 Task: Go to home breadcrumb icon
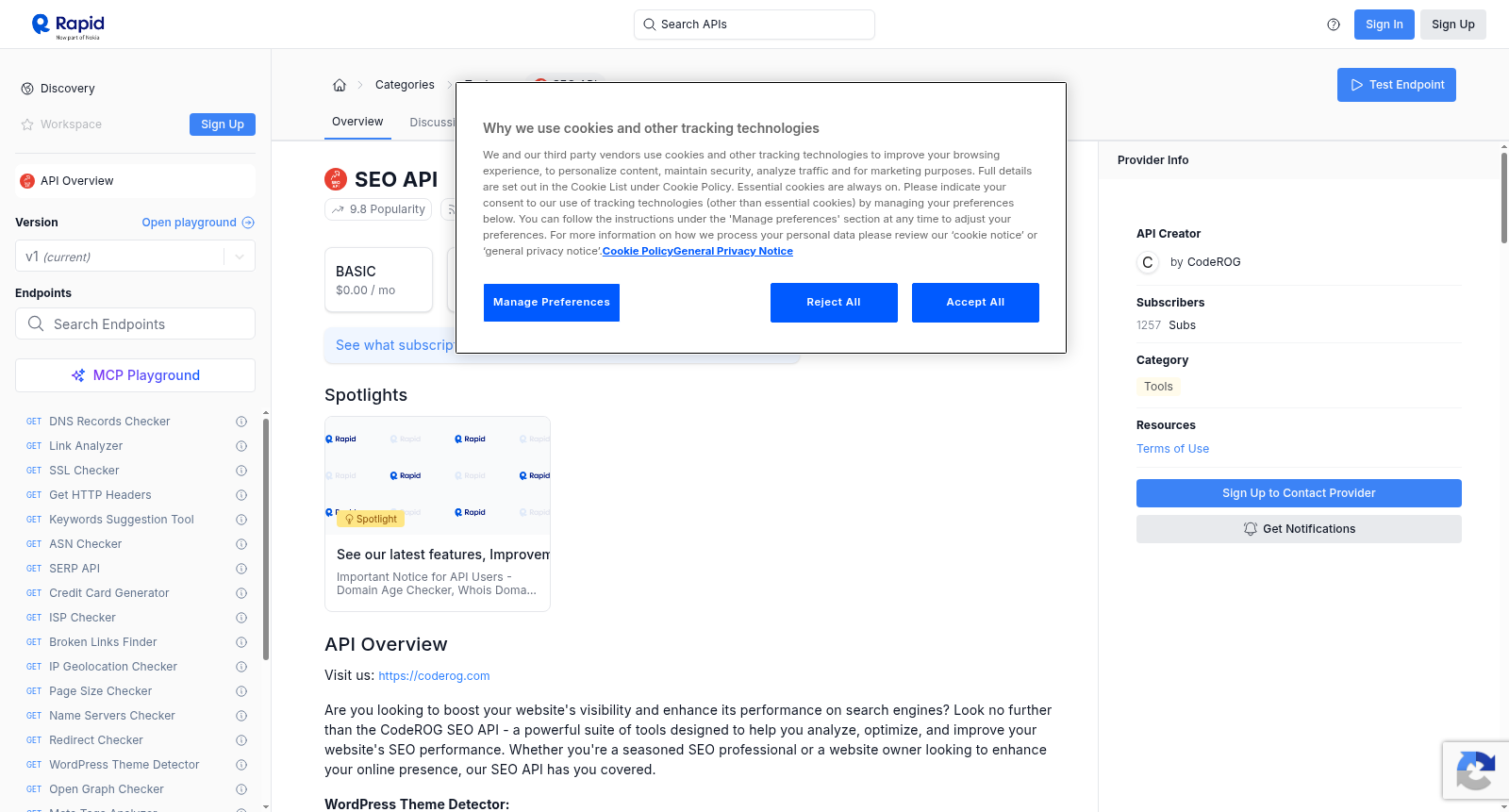tap(340, 85)
